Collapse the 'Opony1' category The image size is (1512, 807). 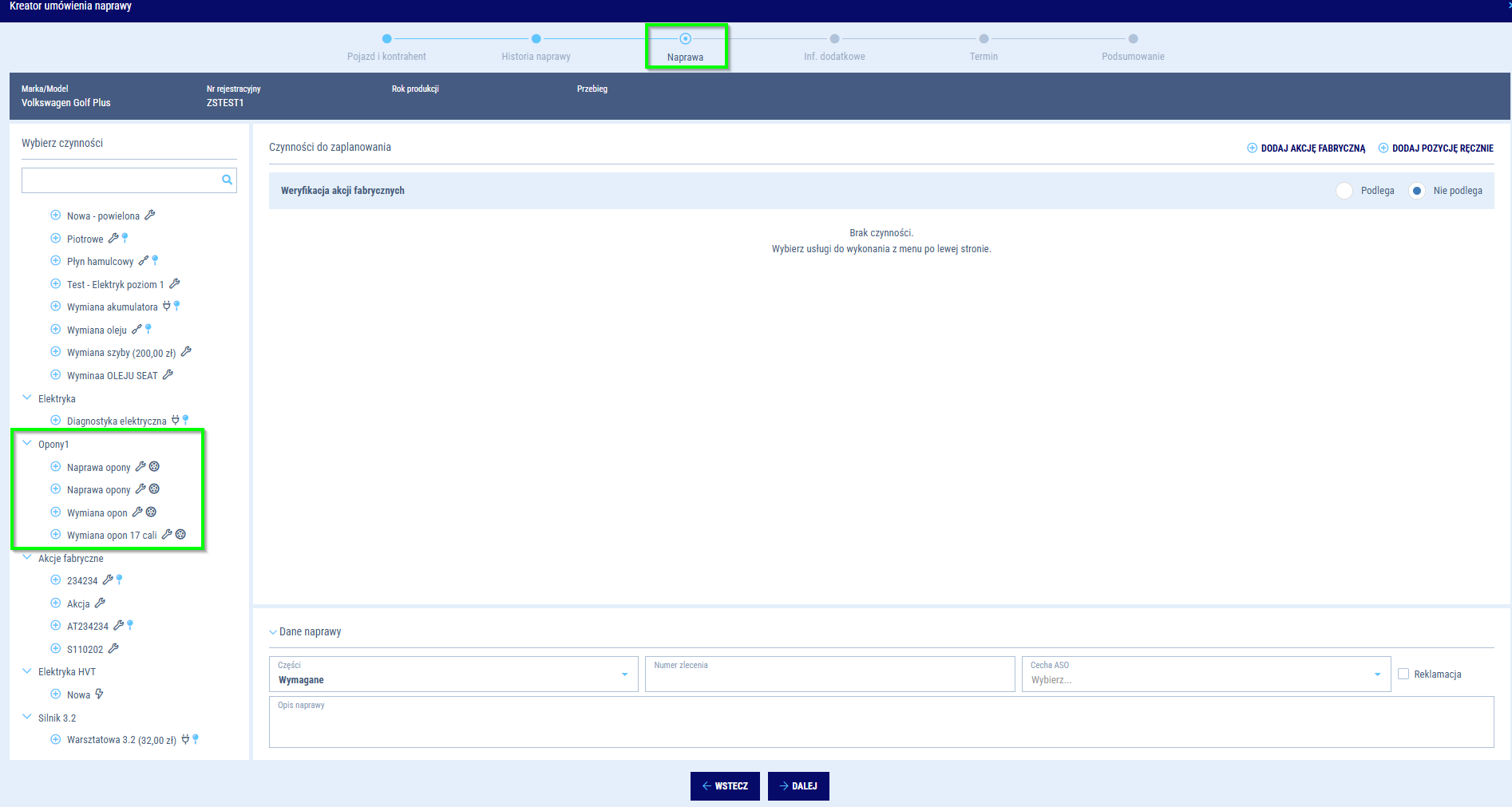27,444
